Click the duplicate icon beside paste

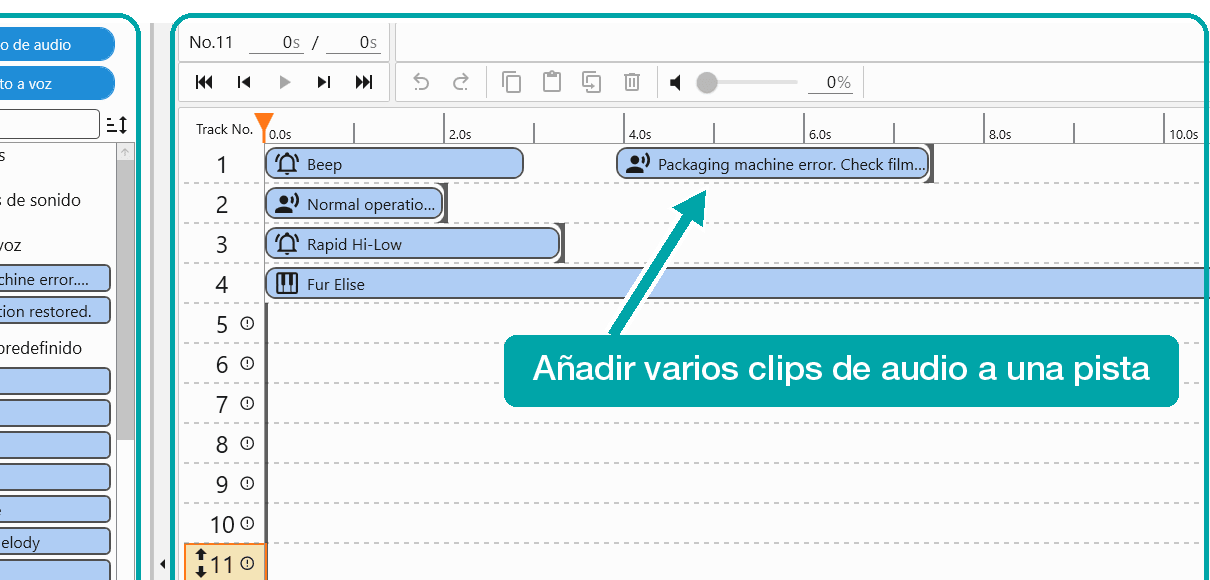click(591, 82)
